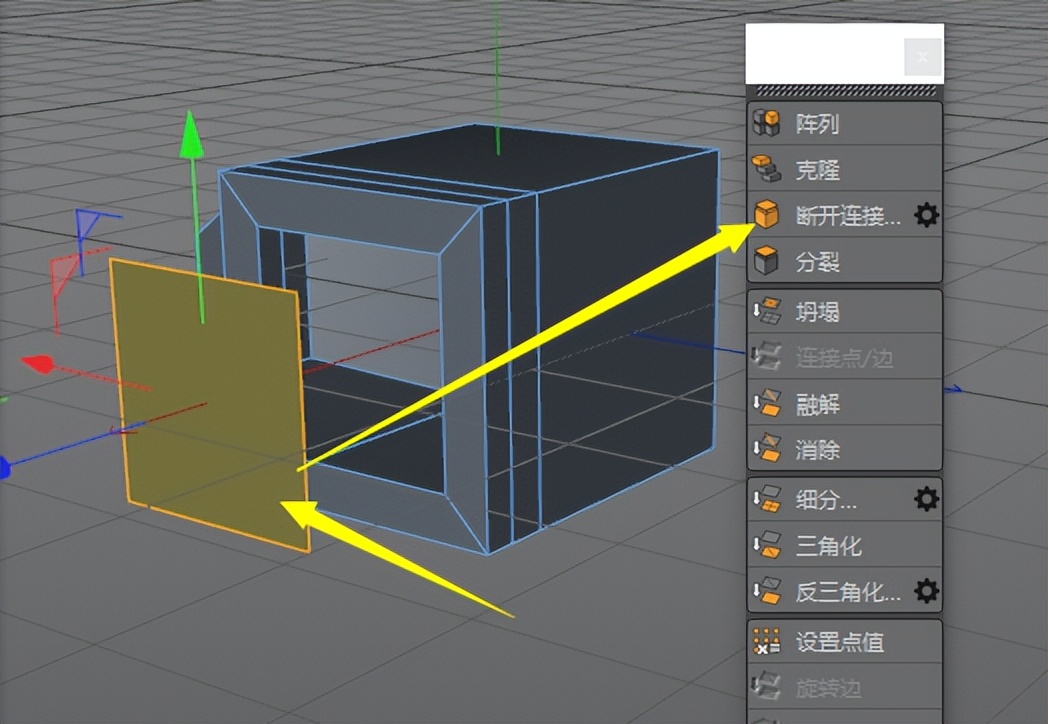1048x724 pixels.
Task: Open 断开连接 options via its gear icon
Action: (927, 215)
